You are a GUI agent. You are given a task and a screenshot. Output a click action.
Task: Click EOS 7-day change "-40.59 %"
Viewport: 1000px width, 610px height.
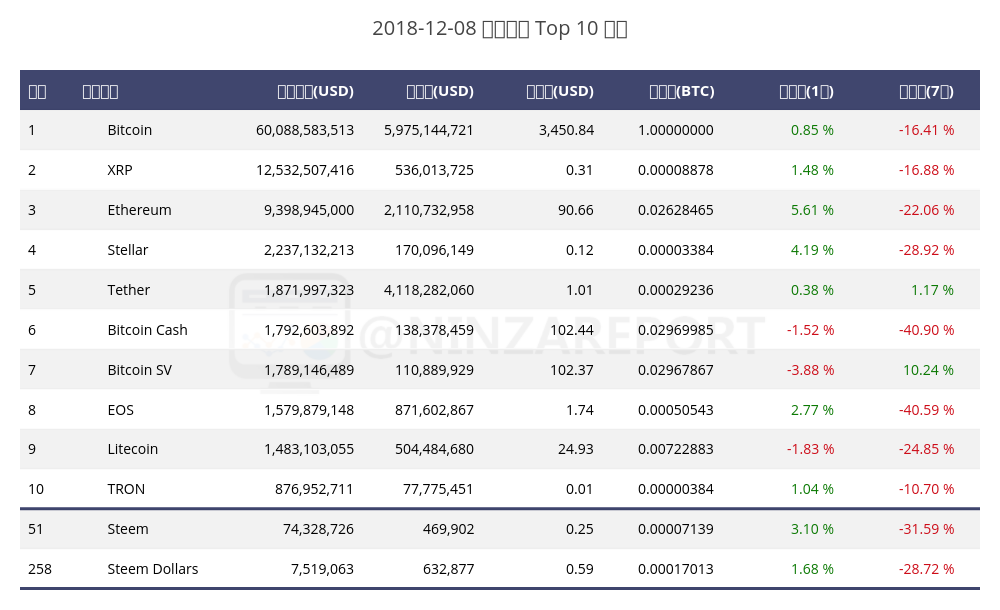(x=927, y=410)
